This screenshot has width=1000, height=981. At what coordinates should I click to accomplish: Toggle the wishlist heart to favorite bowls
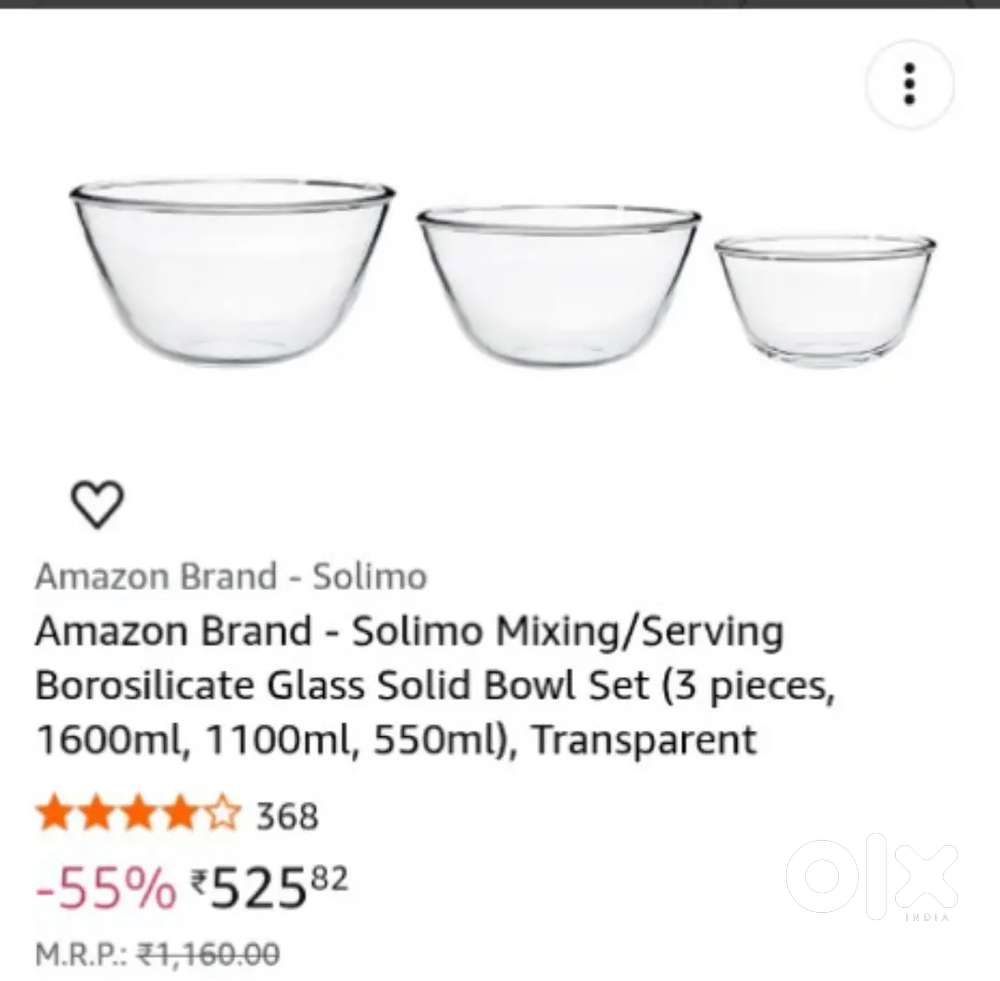click(97, 503)
